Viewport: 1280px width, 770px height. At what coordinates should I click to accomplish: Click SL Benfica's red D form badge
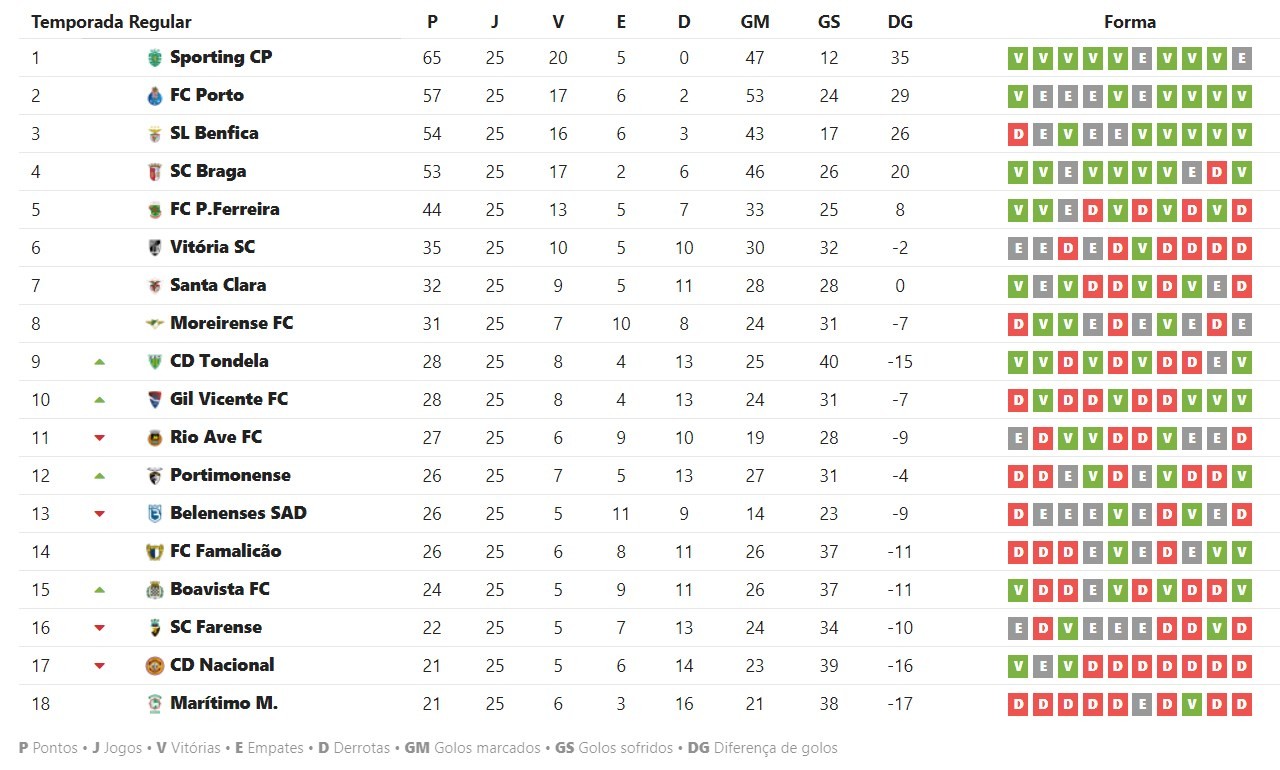pyautogui.click(x=1018, y=135)
